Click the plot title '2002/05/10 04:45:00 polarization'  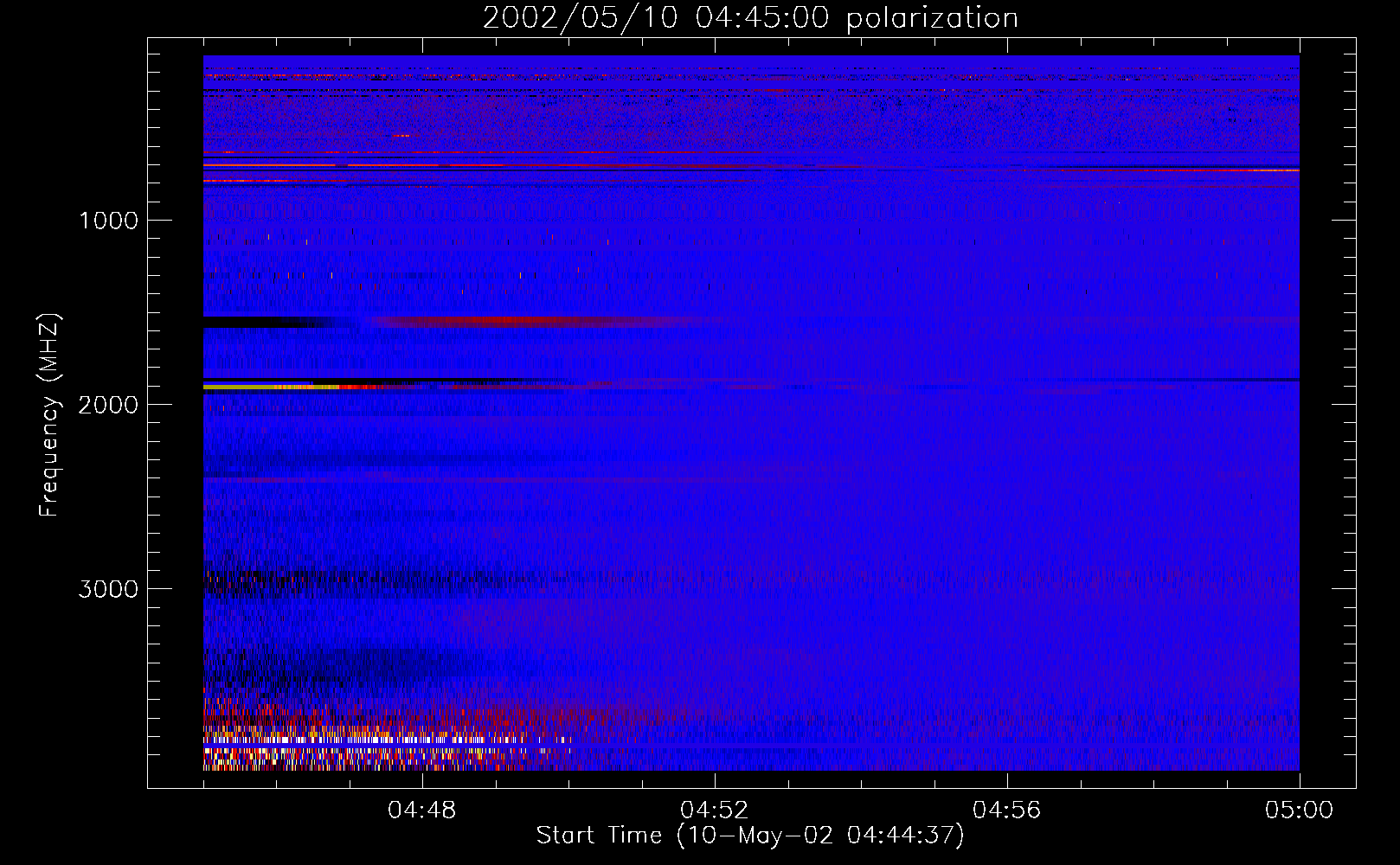tap(750, 18)
